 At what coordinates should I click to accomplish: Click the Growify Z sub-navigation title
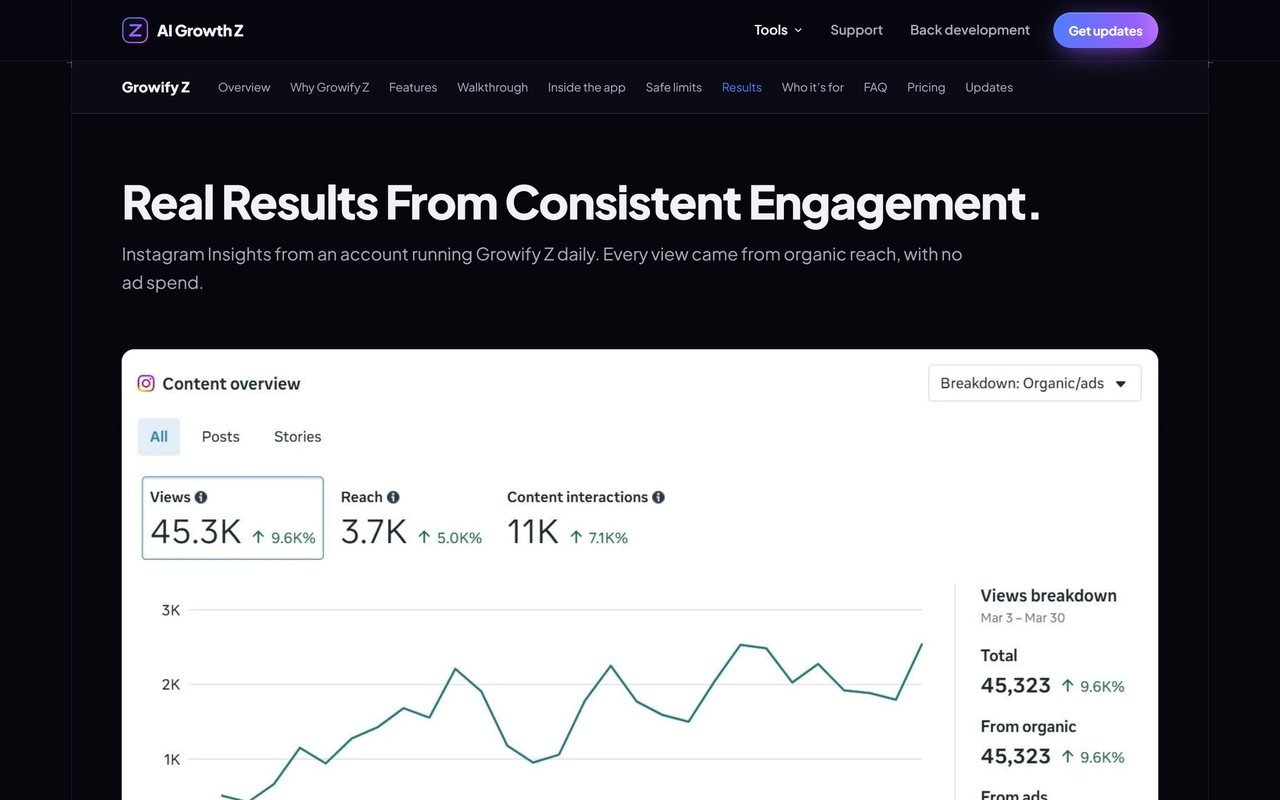pos(156,87)
